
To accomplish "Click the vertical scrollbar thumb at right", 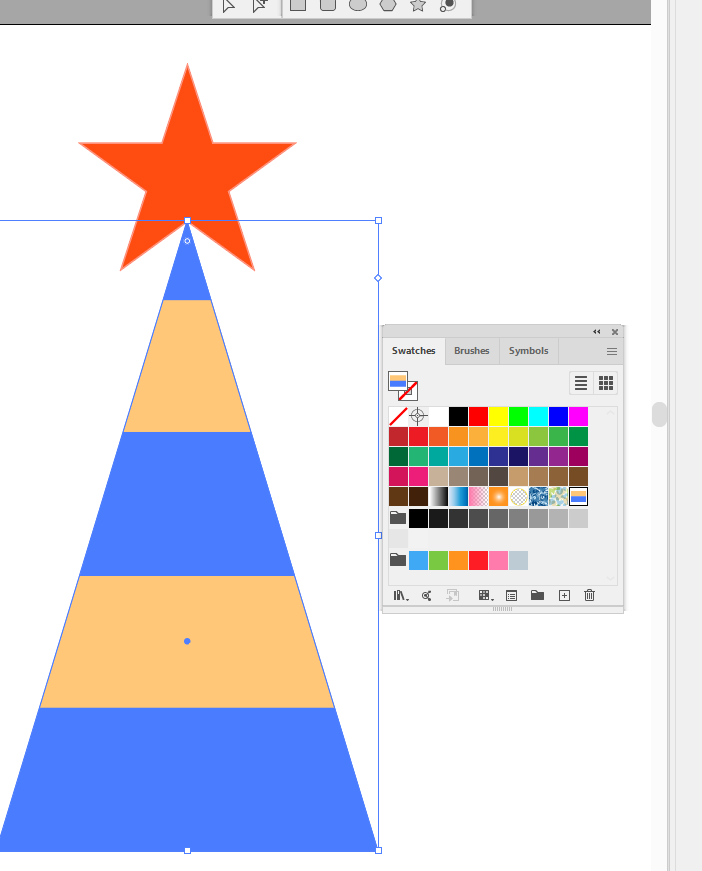I will coord(659,414).
